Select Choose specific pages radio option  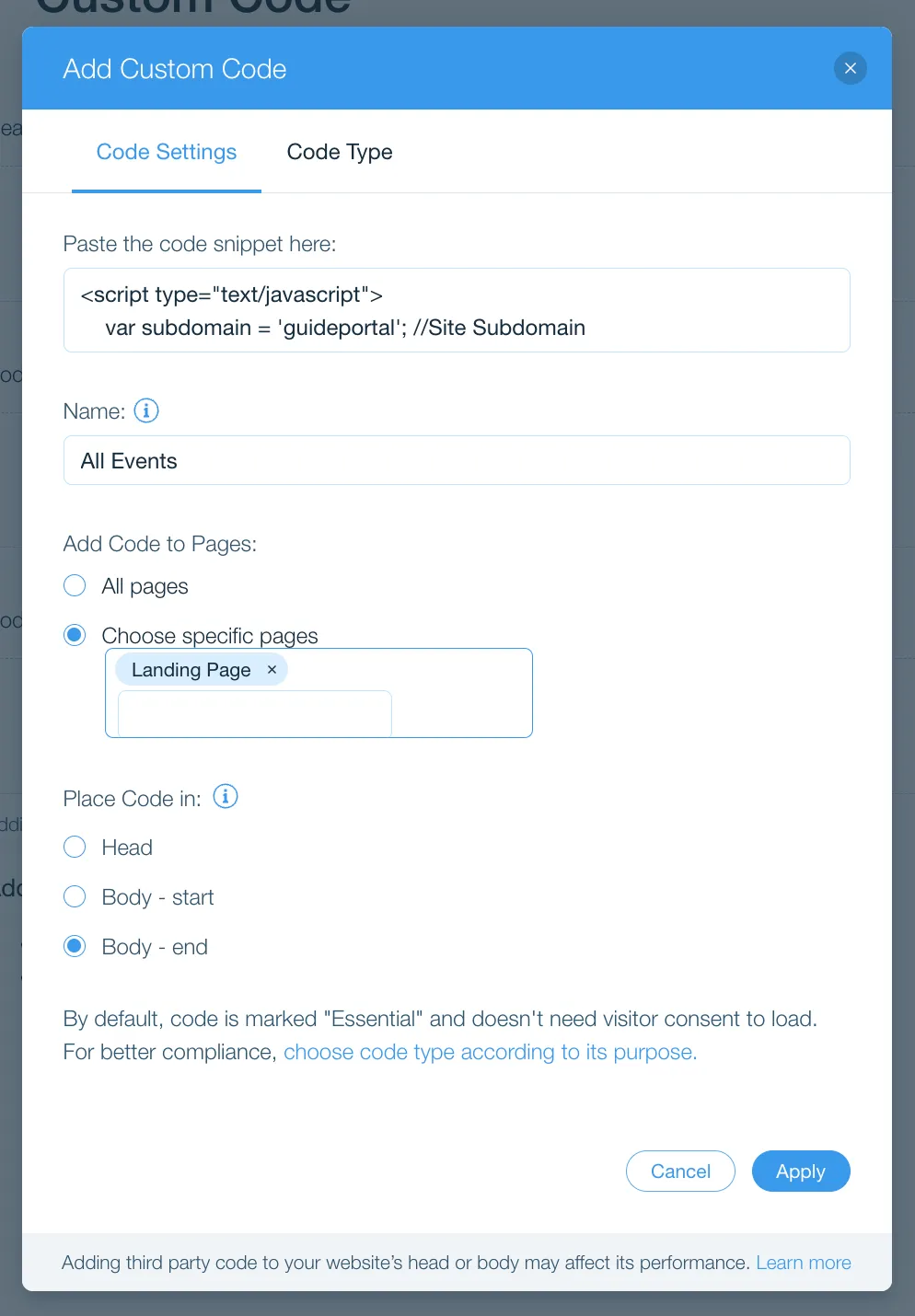pos(75,635)
